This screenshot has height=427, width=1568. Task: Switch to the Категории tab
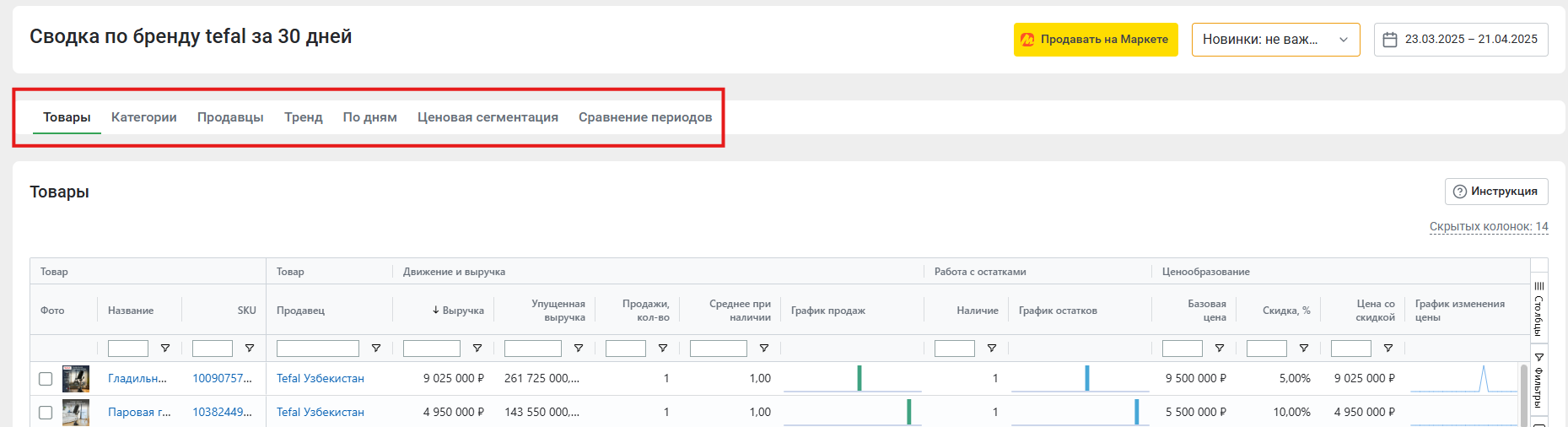[144, 117]
